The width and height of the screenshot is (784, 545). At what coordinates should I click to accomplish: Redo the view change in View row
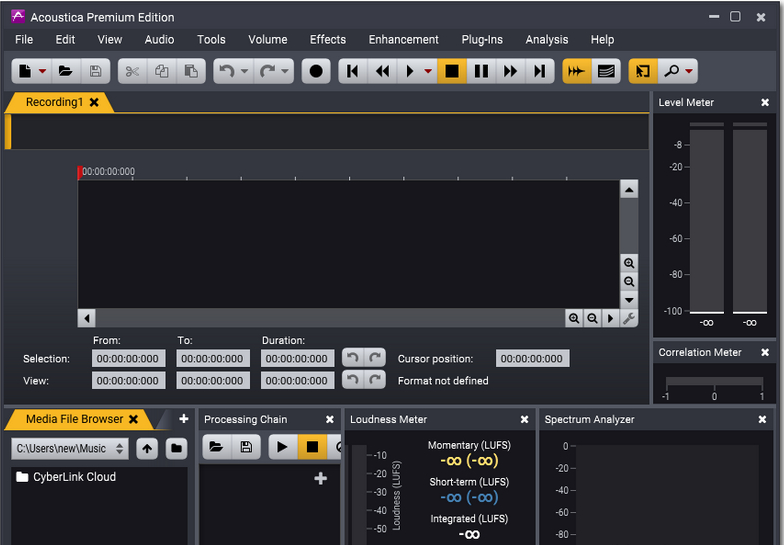pos(375,380)
